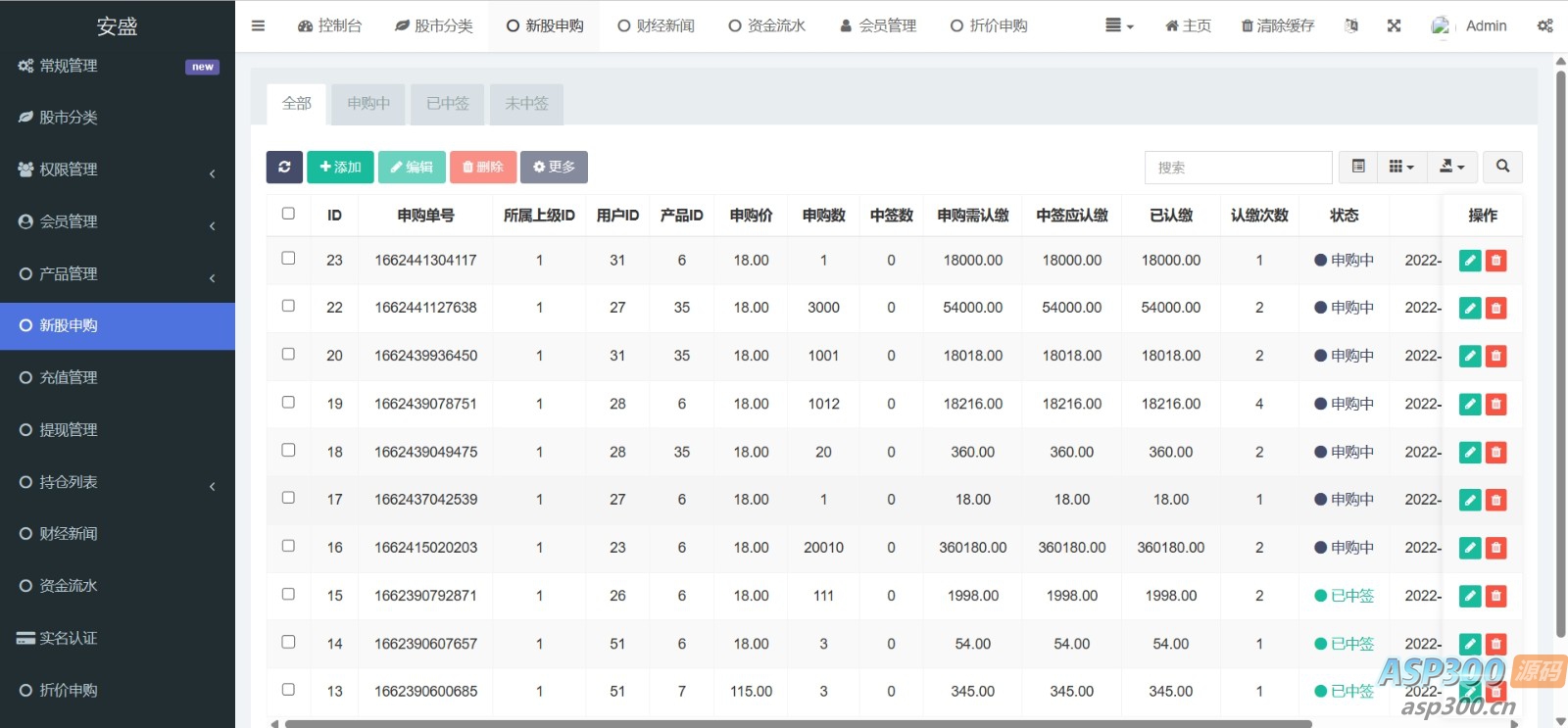Open the 财经新闻 top navigation tab
The width and height of the screenshot is (1568, 728).
tap(656, 26)
